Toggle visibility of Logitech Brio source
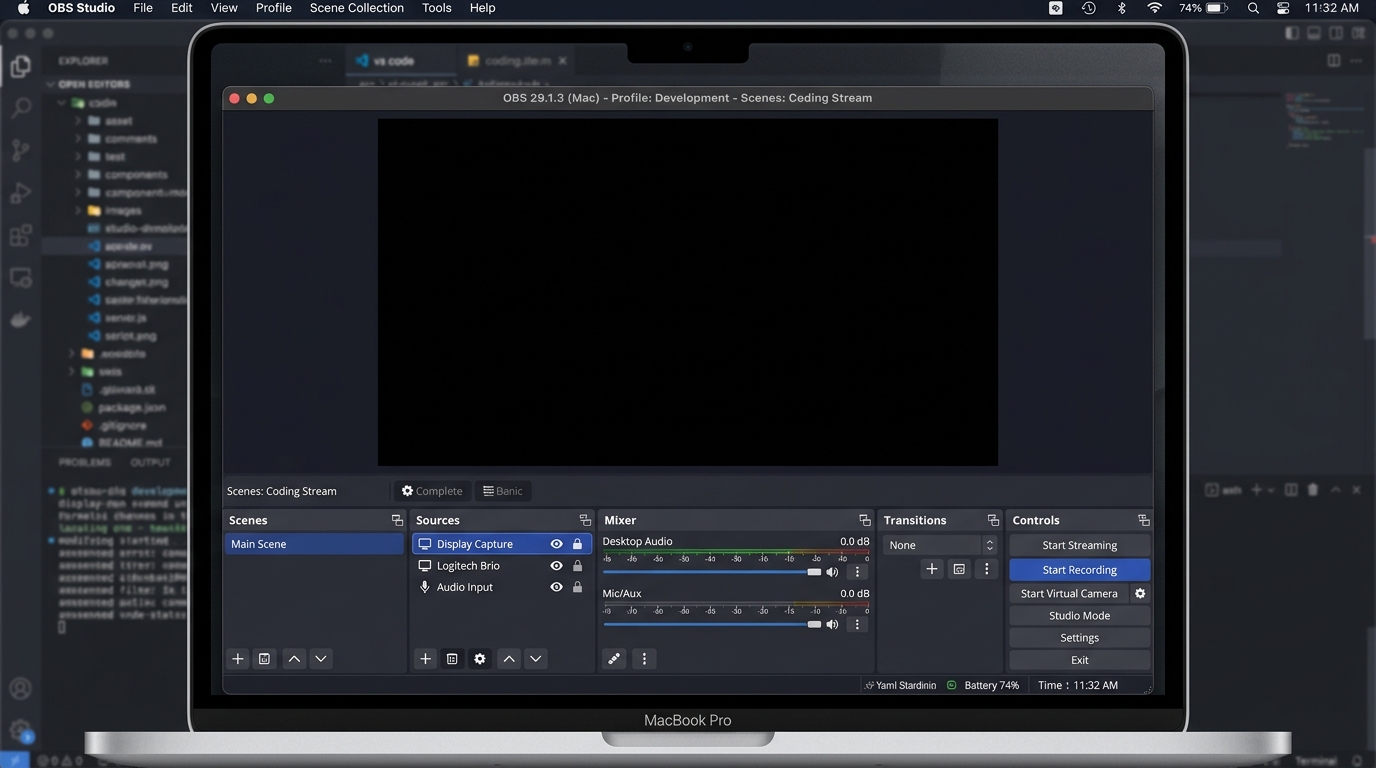 556,566
